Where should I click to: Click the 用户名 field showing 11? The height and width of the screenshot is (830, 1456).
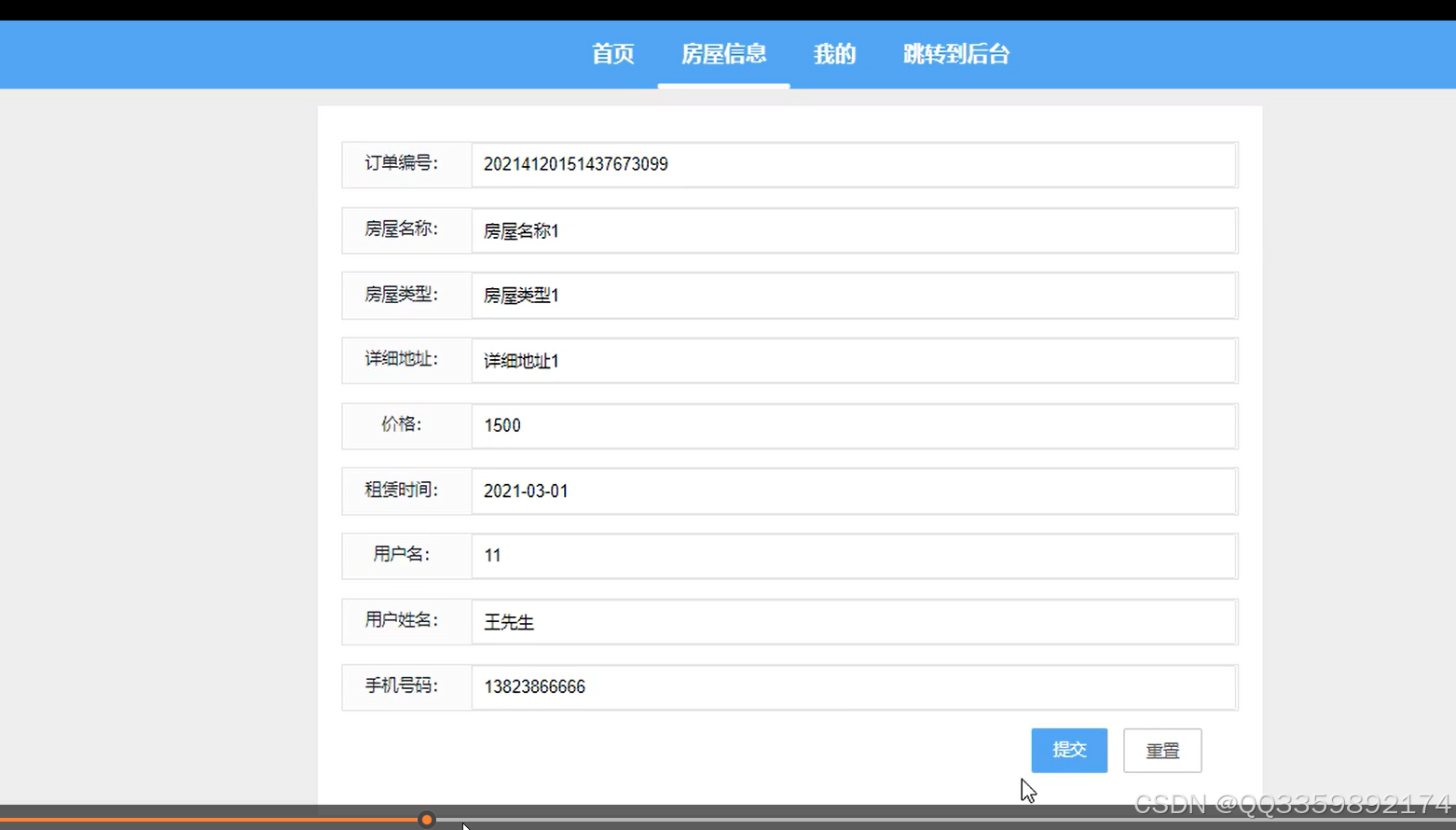(x=855, y=557)
